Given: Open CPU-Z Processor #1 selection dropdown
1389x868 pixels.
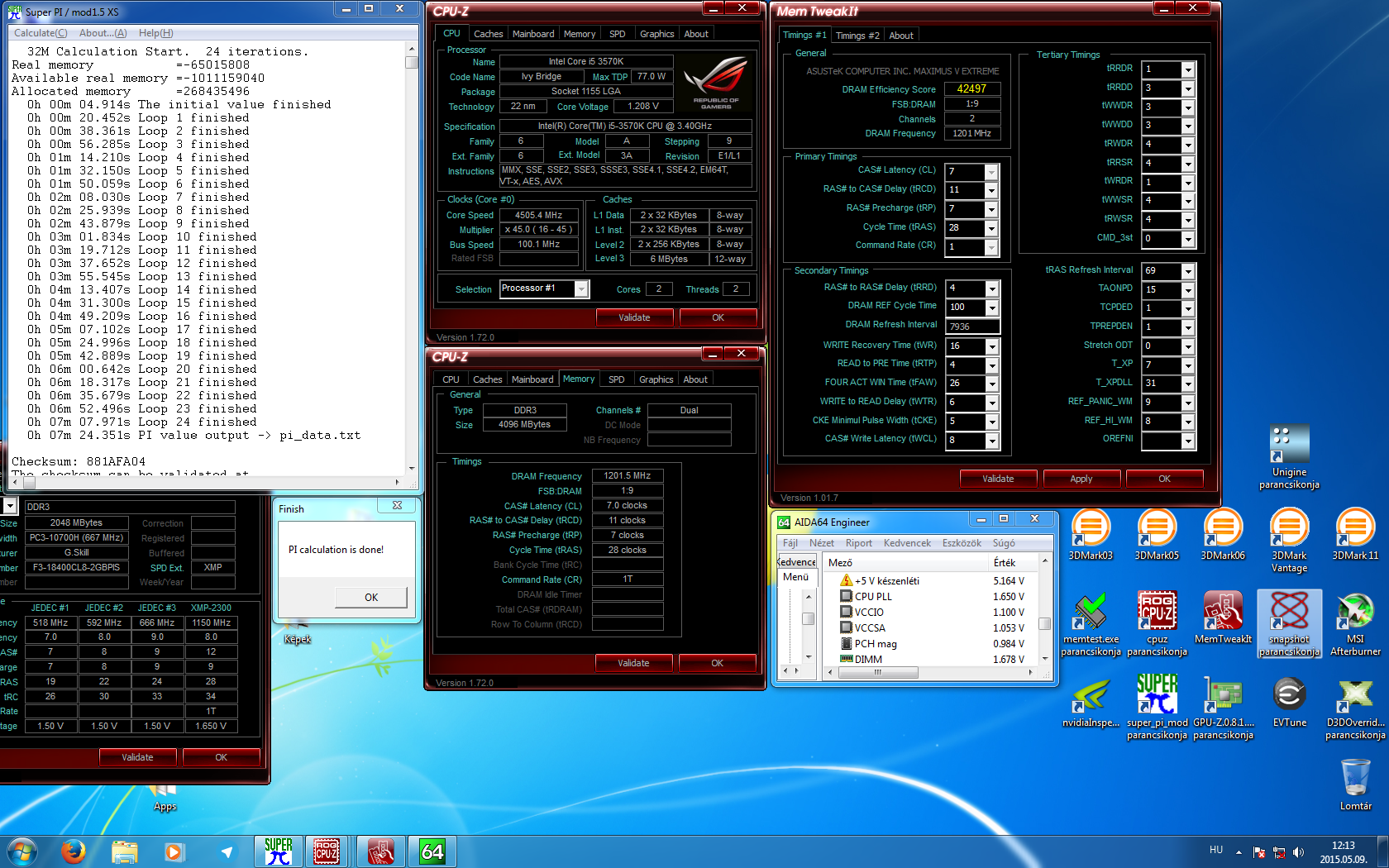Looking at the screenshot, I should coord(581,289).
